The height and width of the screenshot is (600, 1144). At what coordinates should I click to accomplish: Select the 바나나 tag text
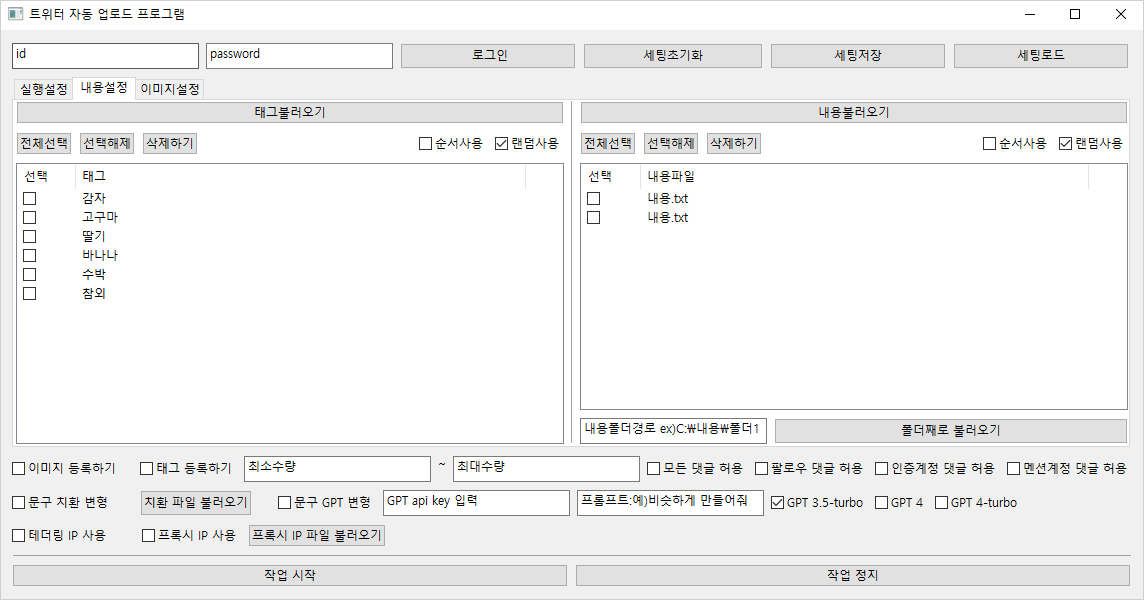coord(100,255)
